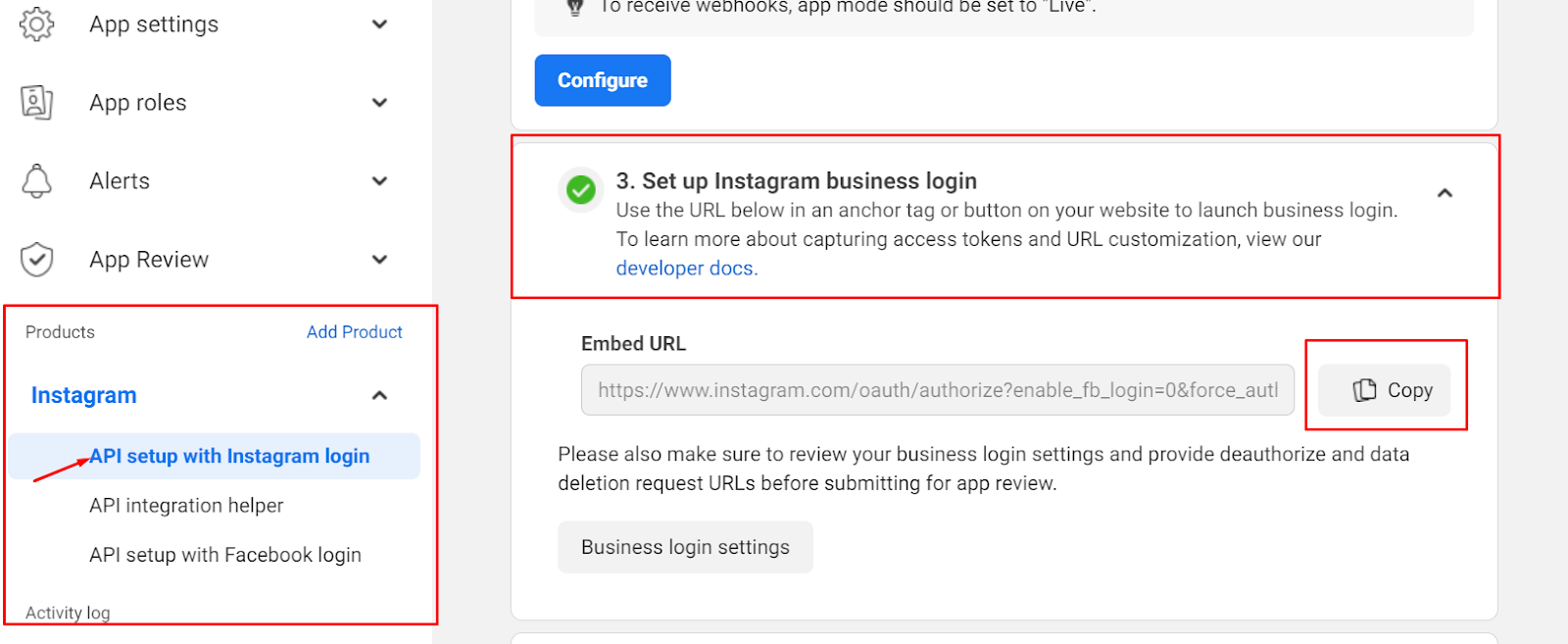Expand the App settings chevron
Screen dimensions: 1568x644
[379, 24]
